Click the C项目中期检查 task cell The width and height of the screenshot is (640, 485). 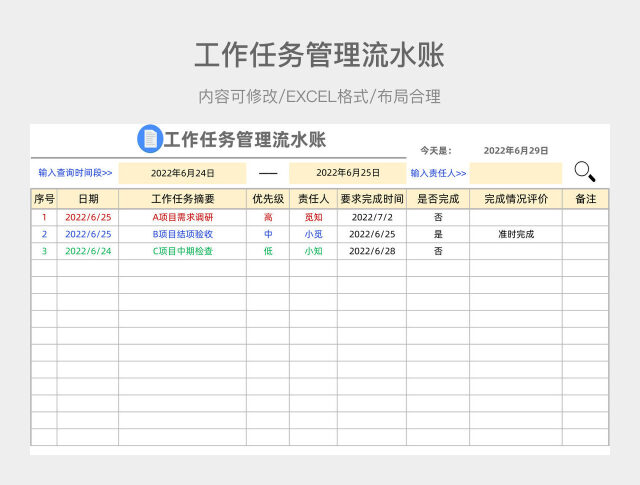(x=182, y=251)
